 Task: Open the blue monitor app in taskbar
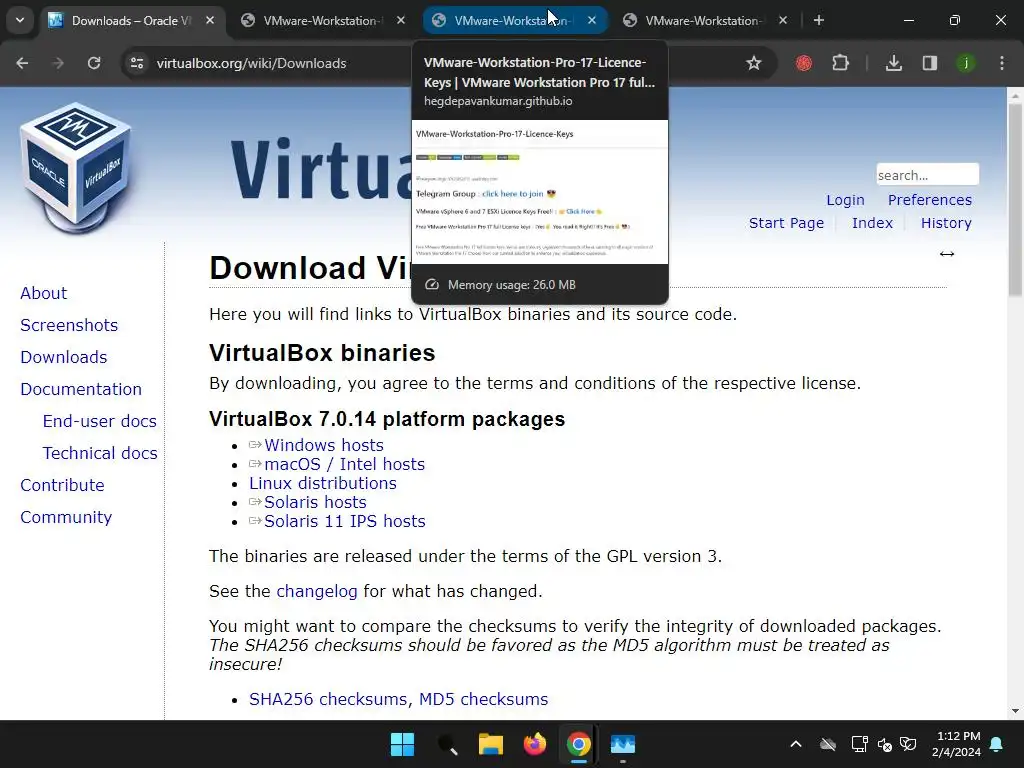[x=623, y=744]
